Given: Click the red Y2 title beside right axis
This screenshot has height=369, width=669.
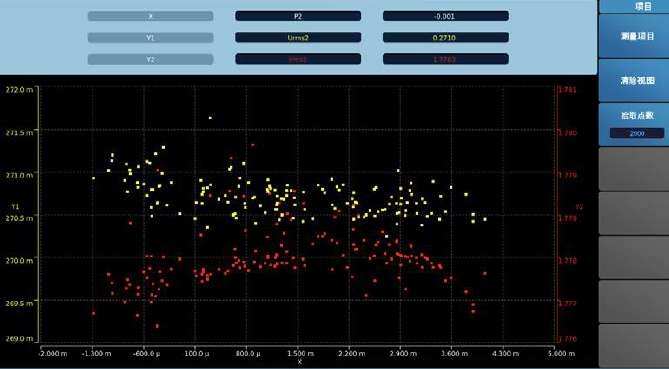Looking at the screenshot, I should tap(579, 207).
